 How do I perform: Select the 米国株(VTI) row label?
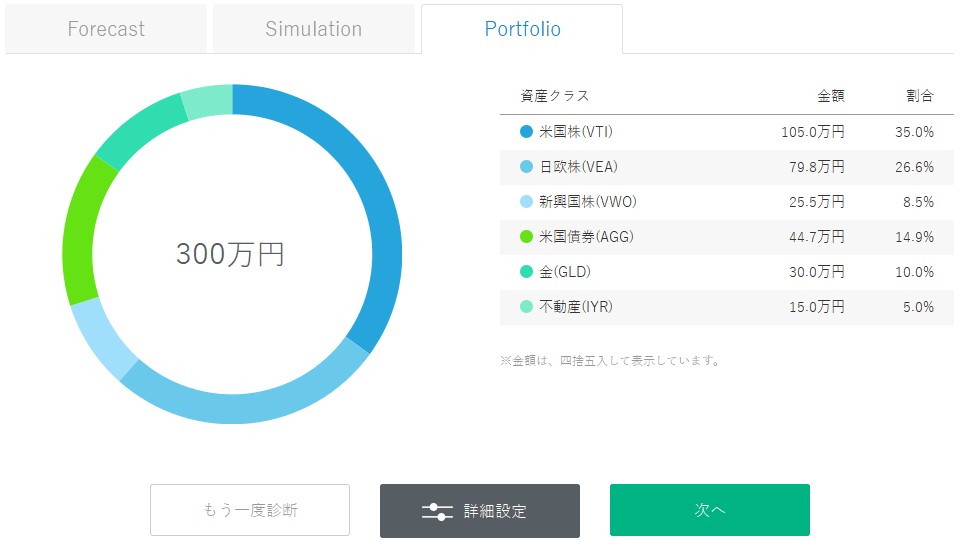(576, 132)
